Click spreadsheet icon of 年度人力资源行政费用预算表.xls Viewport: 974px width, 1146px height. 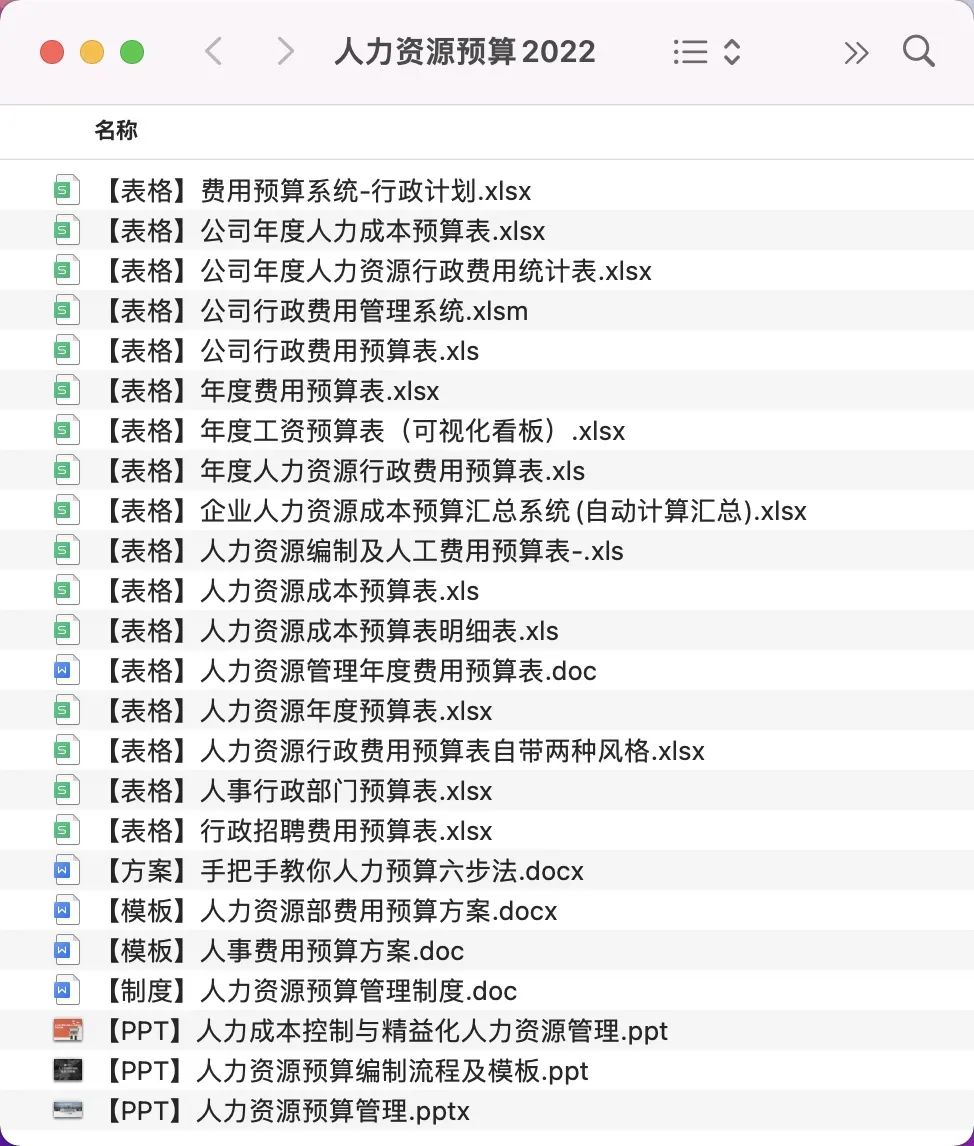66,471
